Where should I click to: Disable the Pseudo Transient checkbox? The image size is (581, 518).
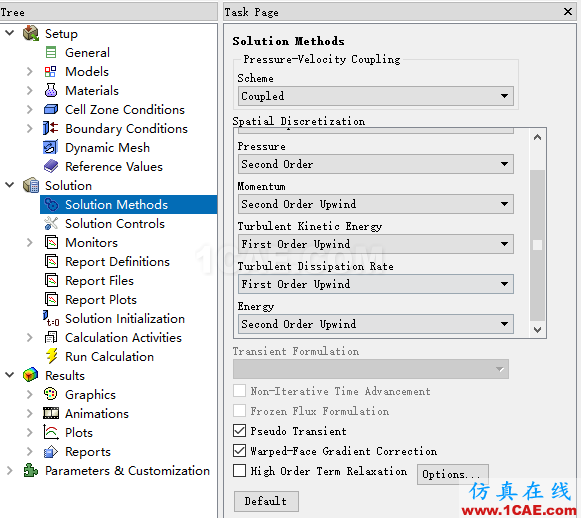click(x=239, y=431)
